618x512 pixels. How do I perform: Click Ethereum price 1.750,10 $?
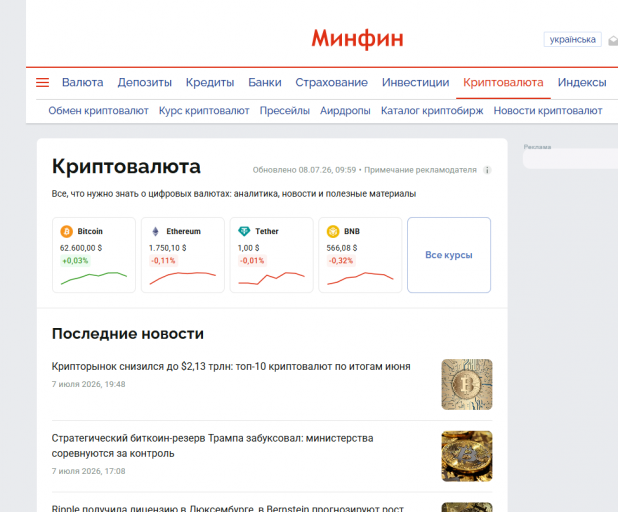pos(168,248)
